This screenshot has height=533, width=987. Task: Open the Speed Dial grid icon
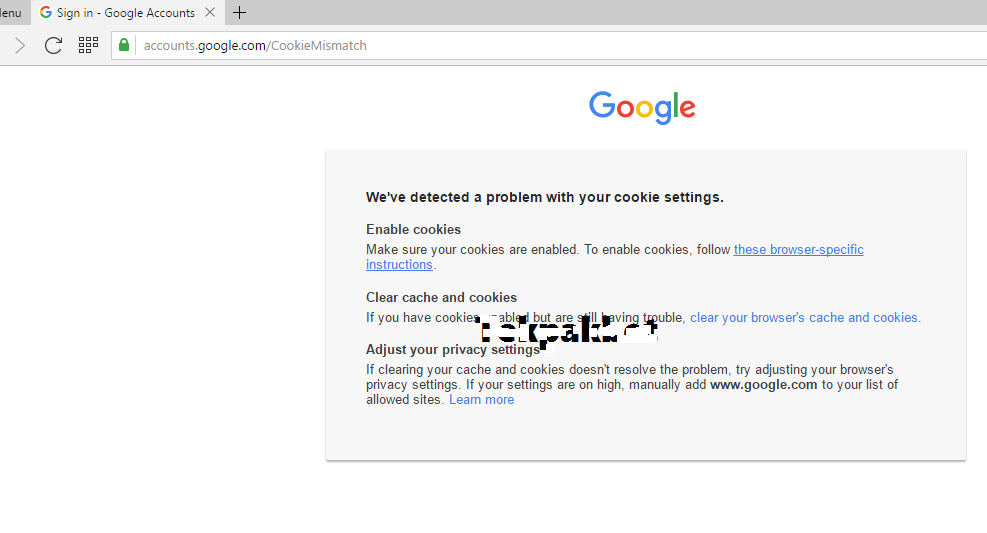pyautogui.click(x=88, y=45)
